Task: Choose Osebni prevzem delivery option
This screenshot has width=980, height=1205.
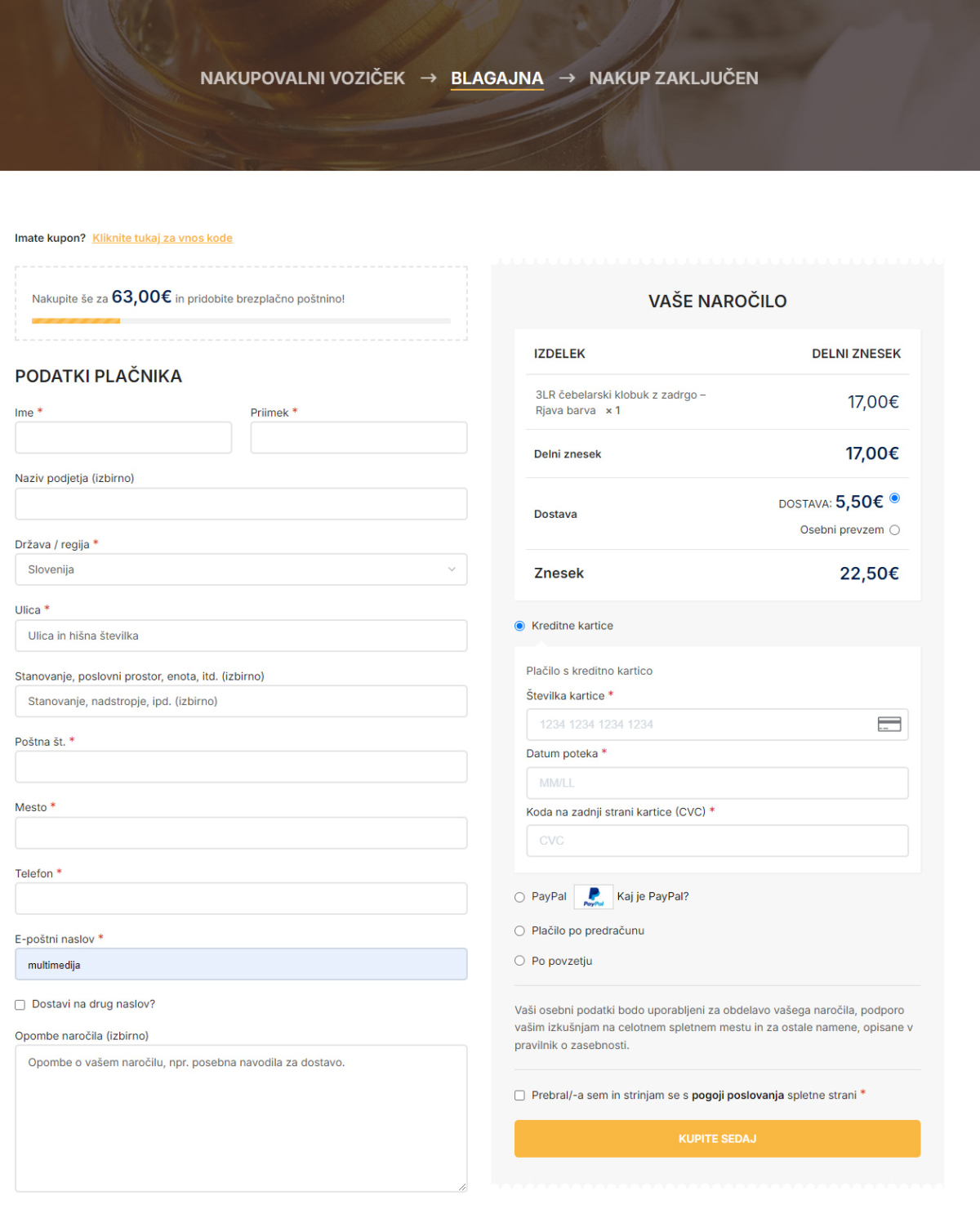Action: click(894, 530)
